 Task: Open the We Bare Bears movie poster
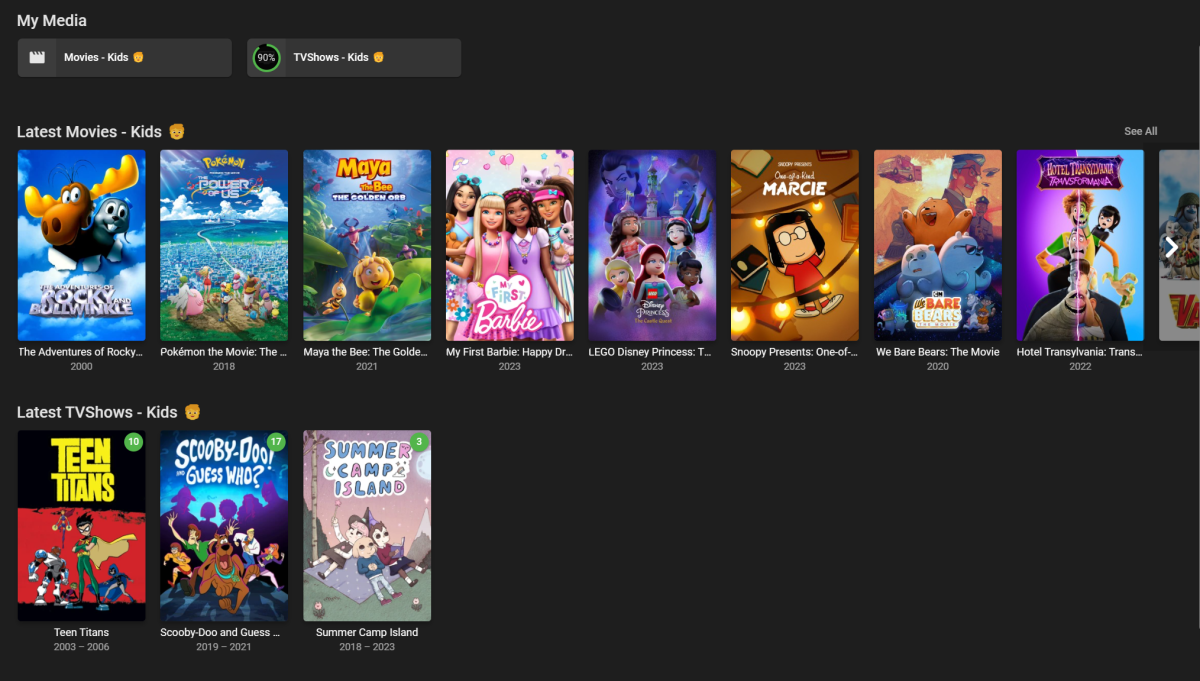point(938,245)
